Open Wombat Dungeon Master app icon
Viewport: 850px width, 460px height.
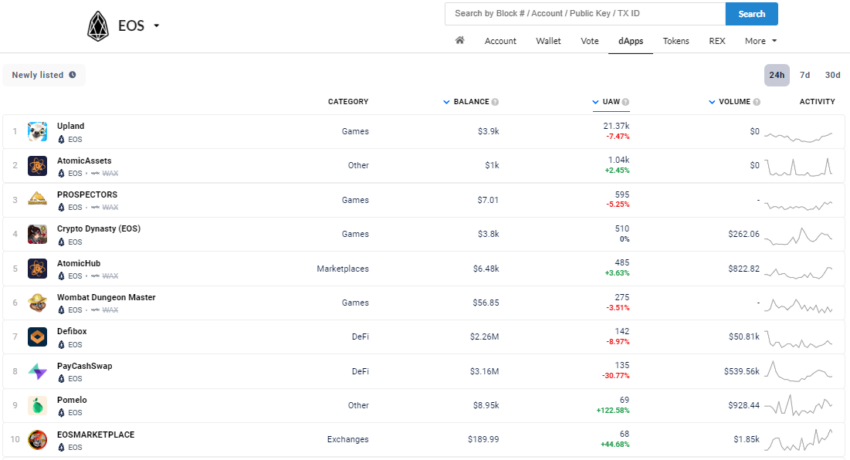37,303
